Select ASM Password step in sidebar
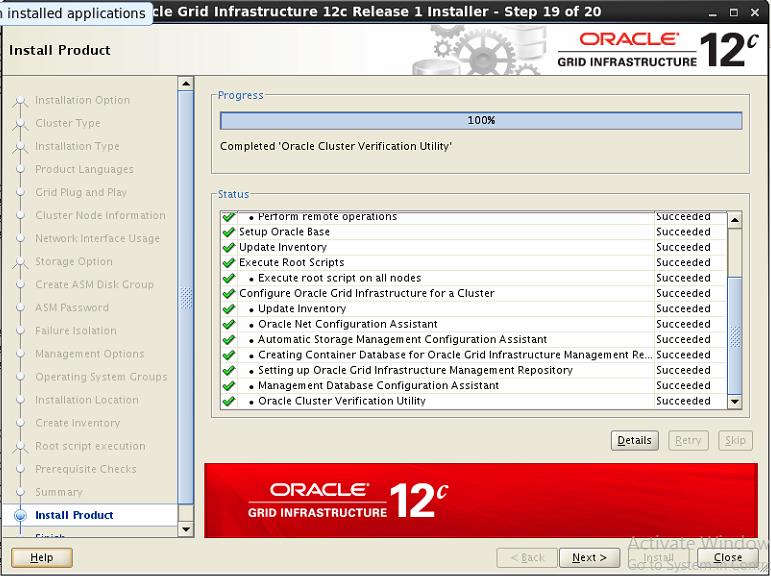The height and width of the screenshot is (576, 771). 72,307
